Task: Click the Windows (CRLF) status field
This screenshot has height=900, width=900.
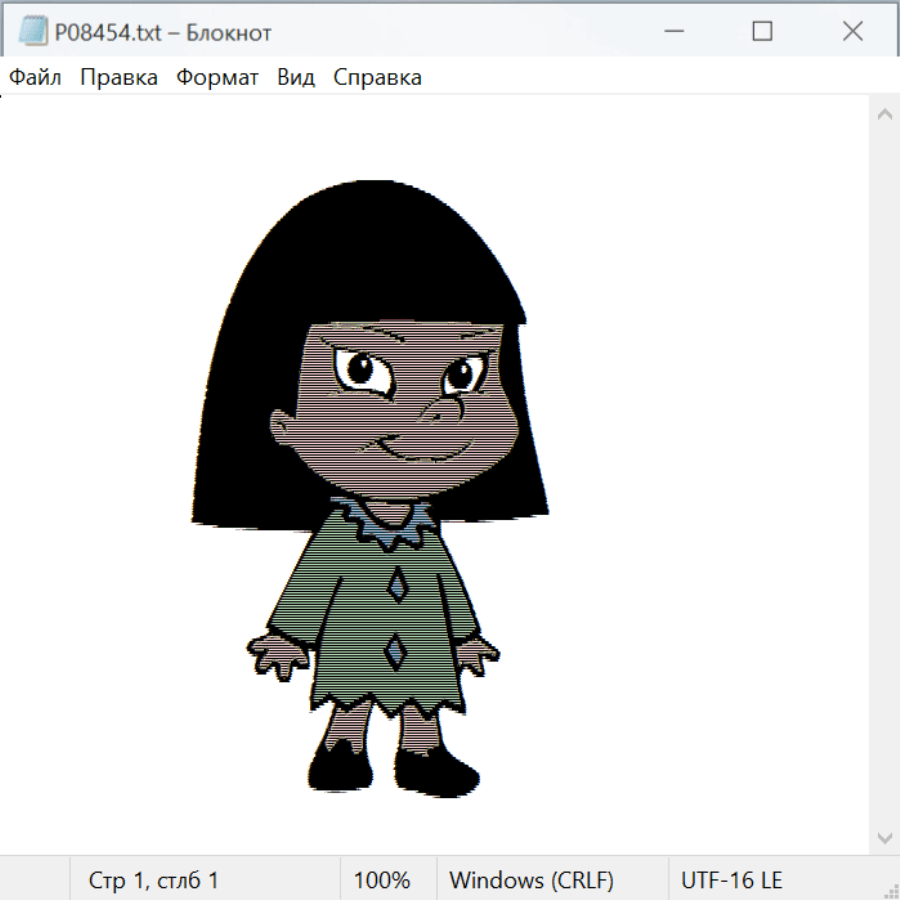Action: tap(531, 881)
